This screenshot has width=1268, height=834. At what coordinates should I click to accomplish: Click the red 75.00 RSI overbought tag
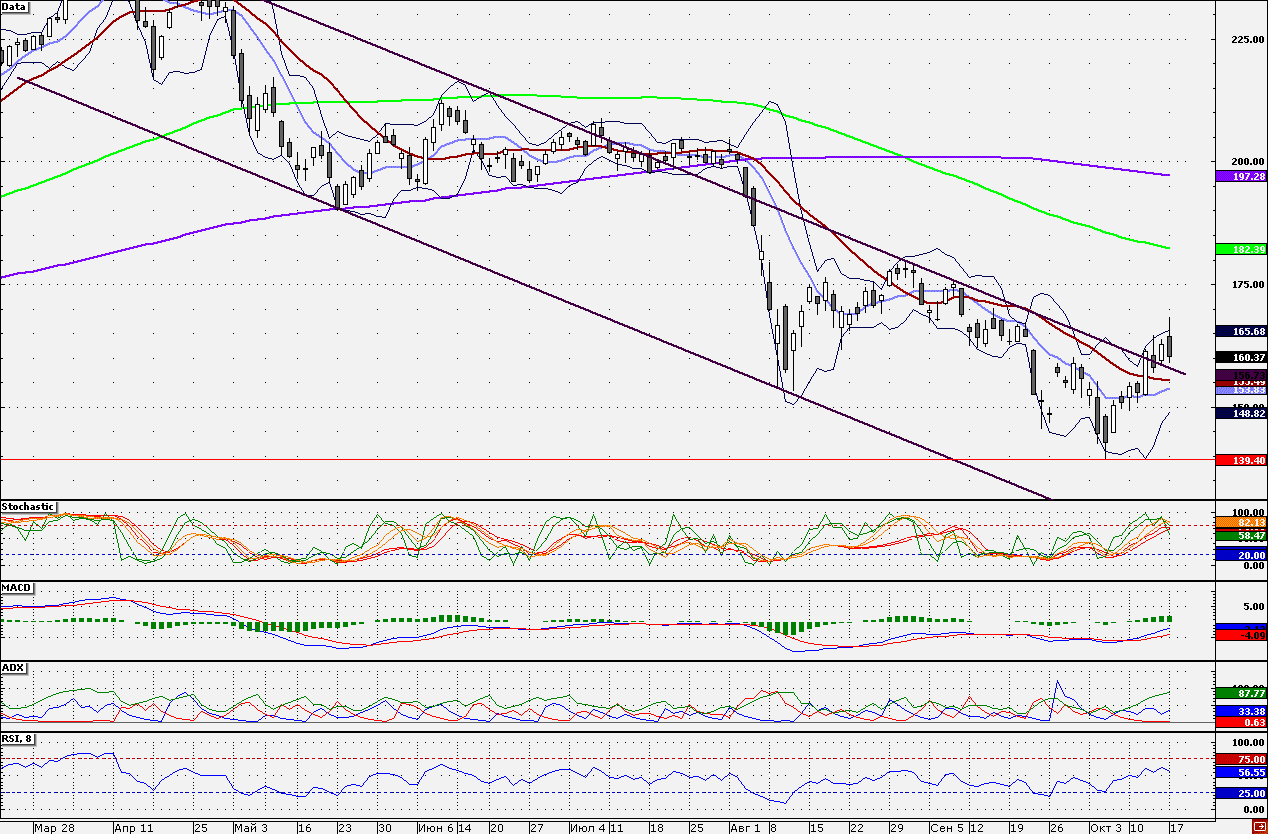tap(1239, 759)
